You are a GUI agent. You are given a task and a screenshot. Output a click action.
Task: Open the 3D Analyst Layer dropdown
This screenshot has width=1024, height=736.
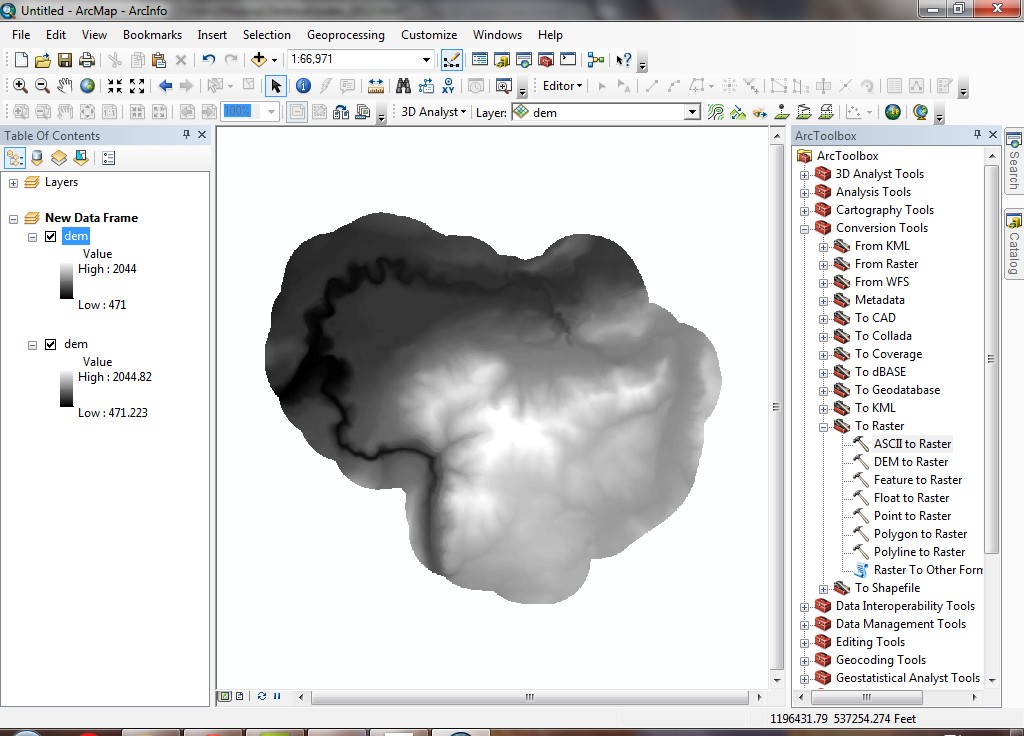coord(692,113)
